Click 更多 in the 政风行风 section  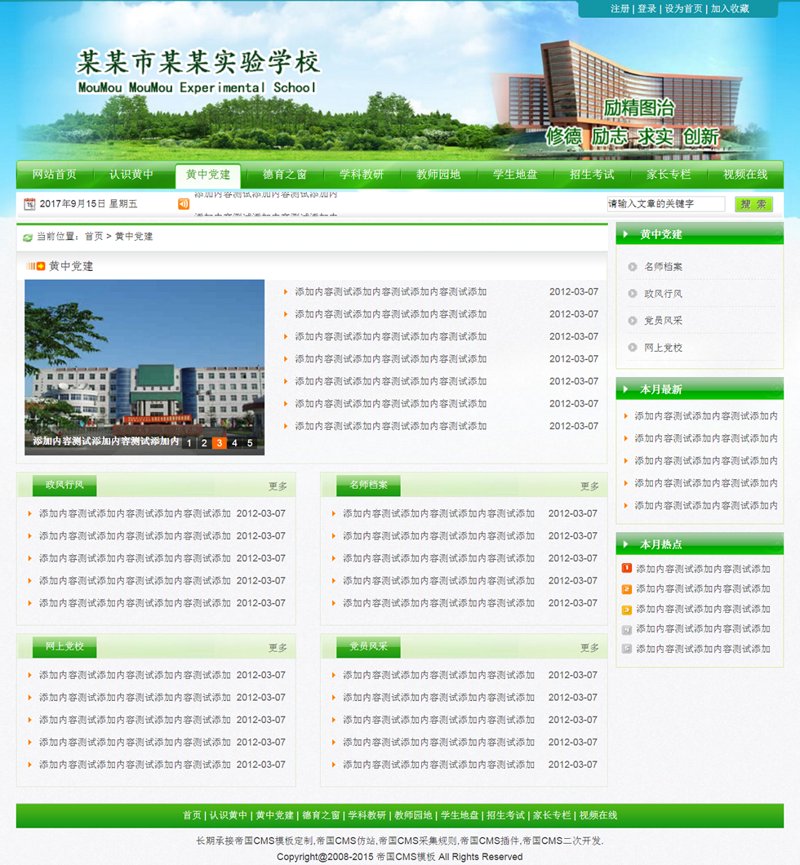(278, 486)
